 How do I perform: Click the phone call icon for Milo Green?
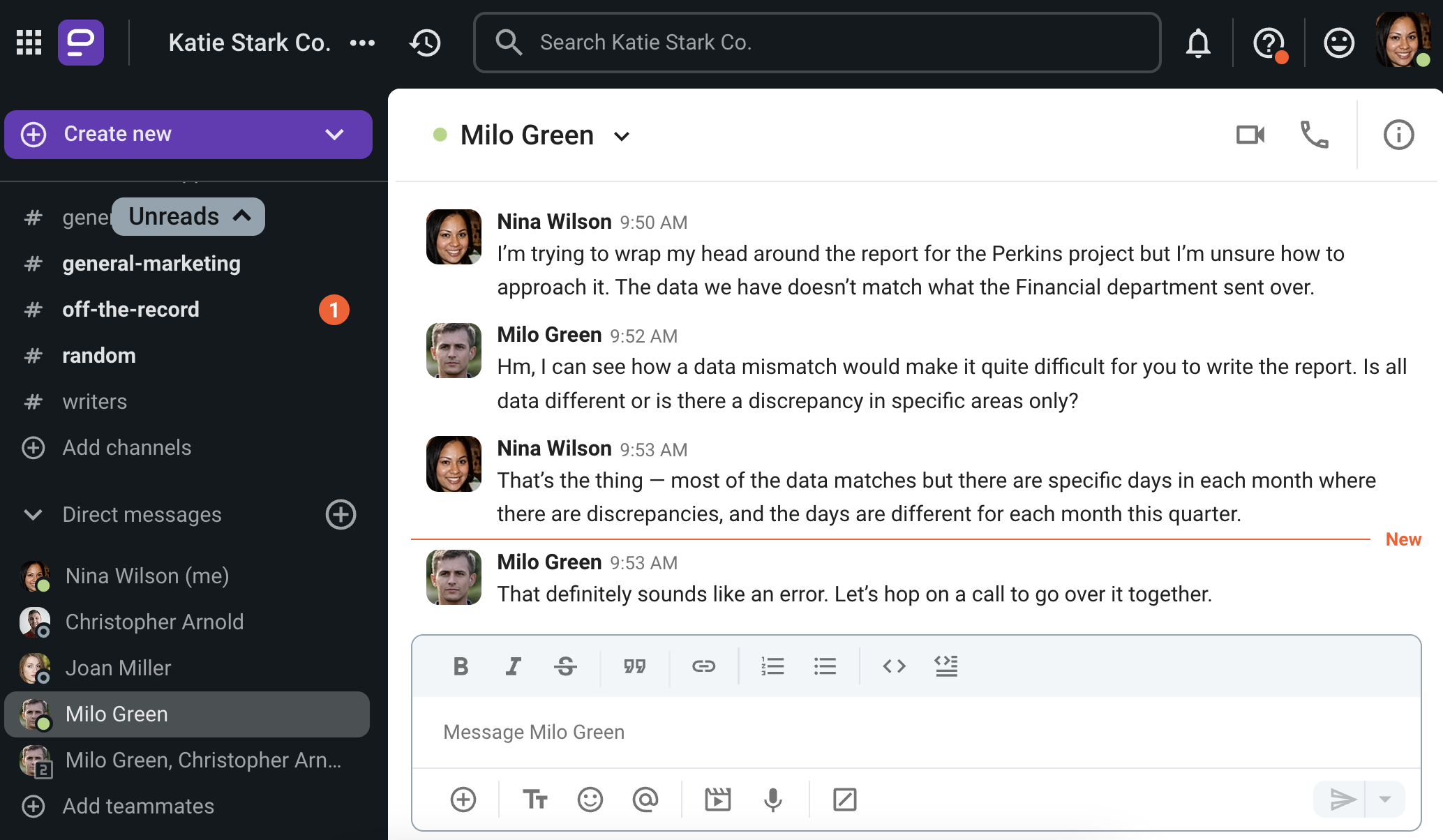pyautogui.click(x=1313, y=135)
